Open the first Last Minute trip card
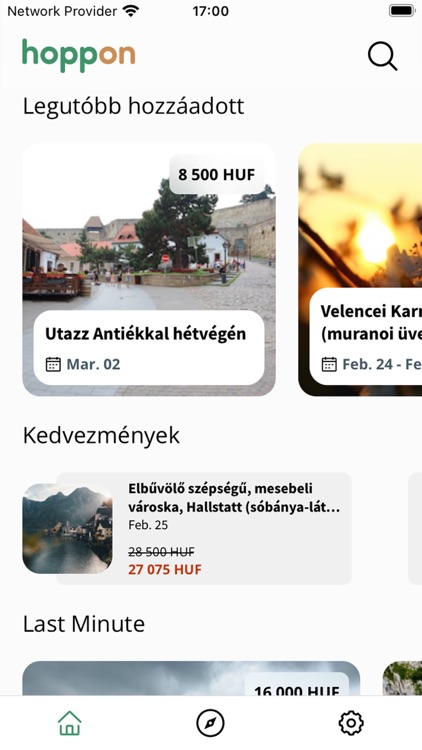 coord(191,679)
